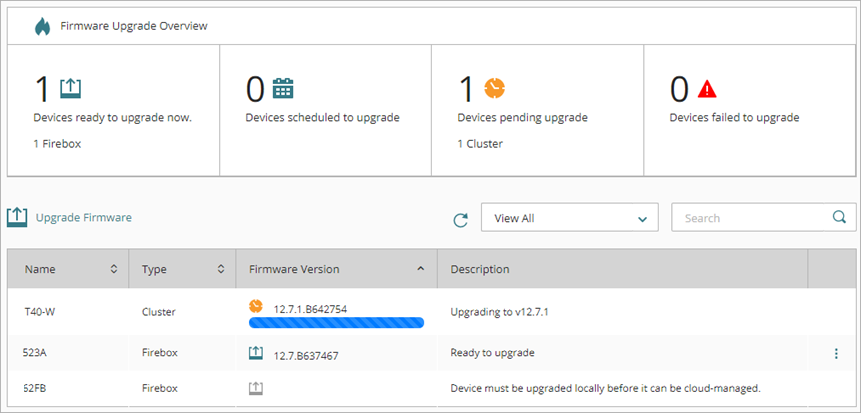Click the calendar icon in scheduled upgrade tile

tap(283, 88)
